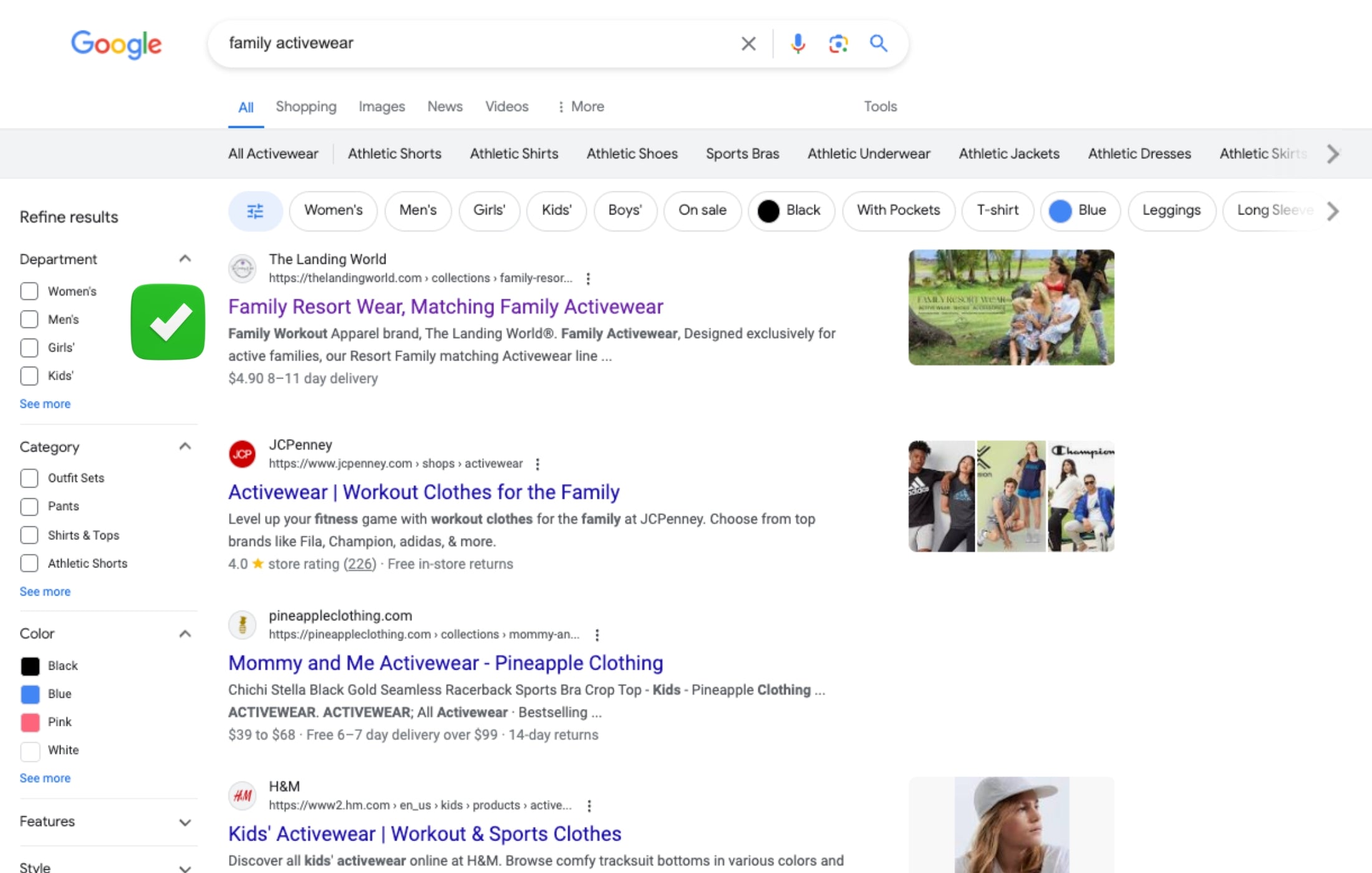Click the Google logo

point(116,44)
